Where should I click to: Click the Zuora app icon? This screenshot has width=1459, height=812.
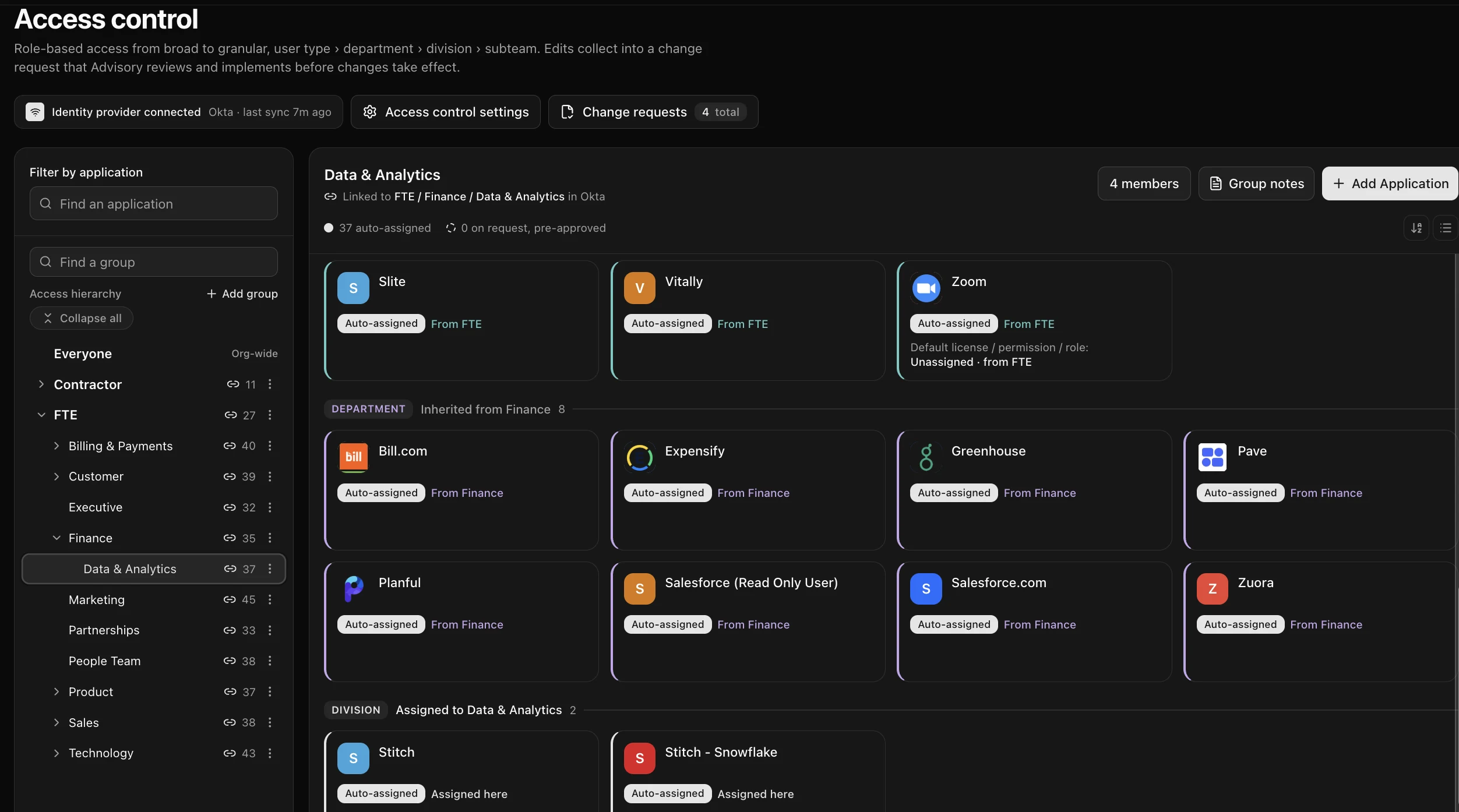coord(1212,588)
